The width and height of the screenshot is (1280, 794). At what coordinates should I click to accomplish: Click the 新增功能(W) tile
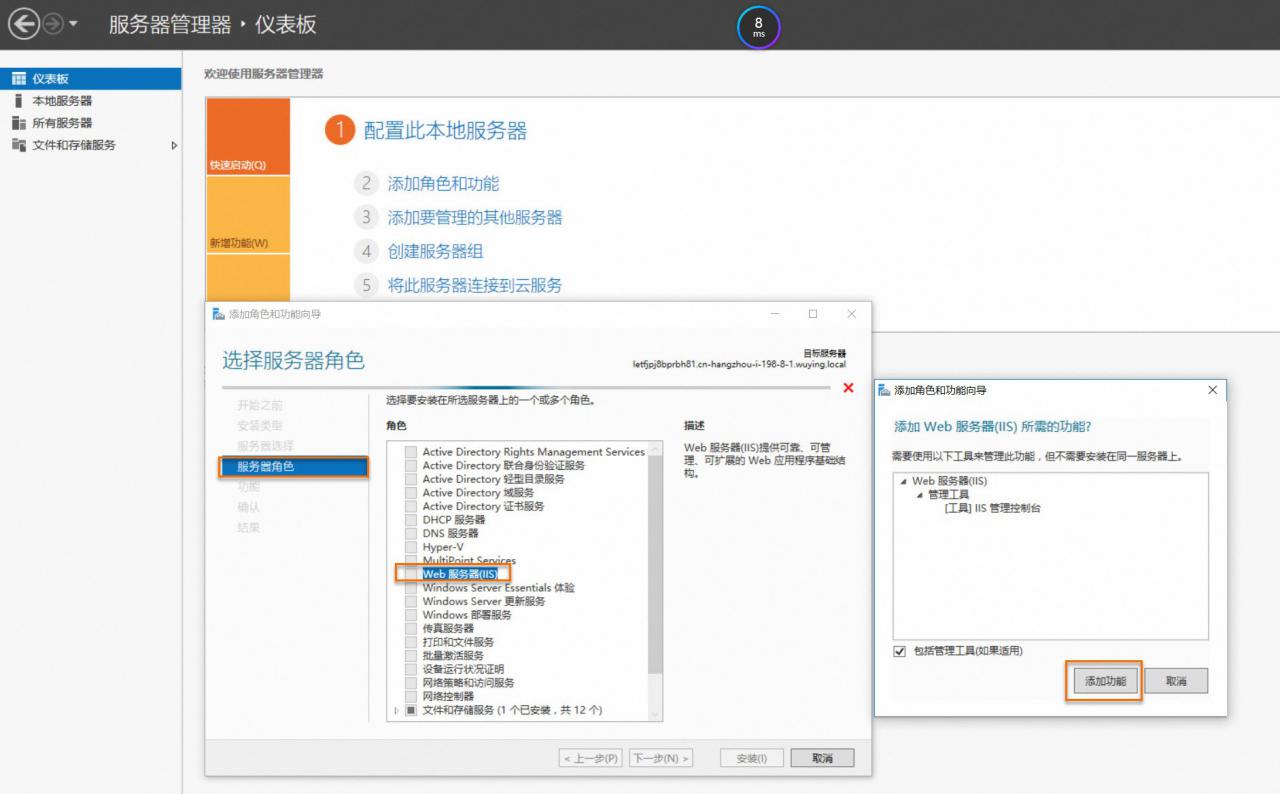click(x=248, y=215)
